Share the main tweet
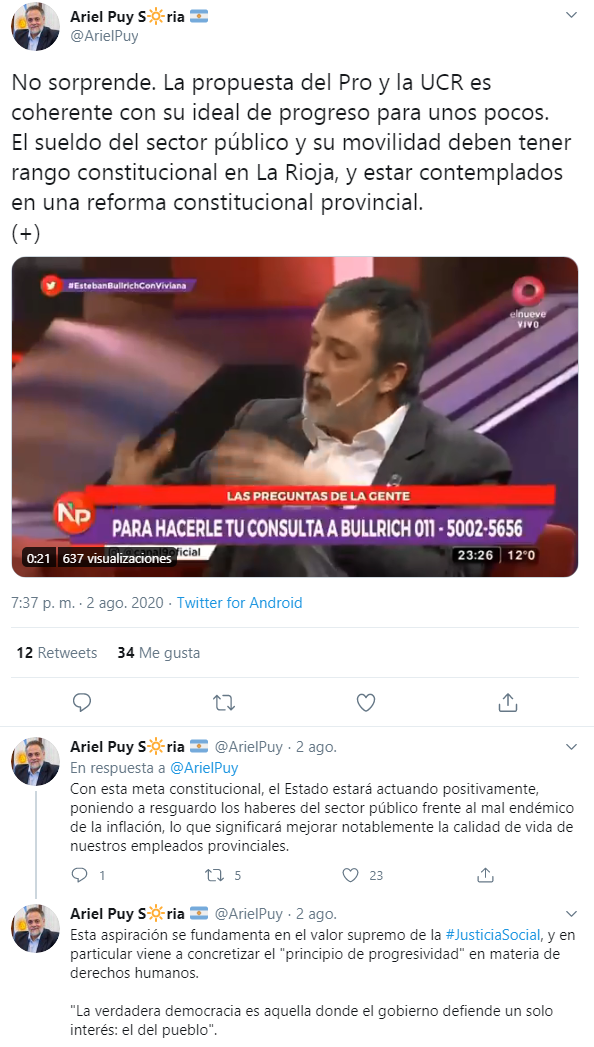594x1047 pixels. click(508, 702)
